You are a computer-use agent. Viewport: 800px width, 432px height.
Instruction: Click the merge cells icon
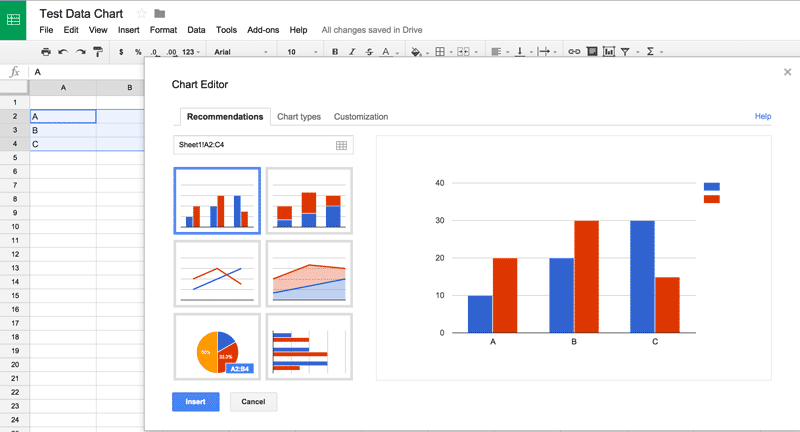pos(463,52)
